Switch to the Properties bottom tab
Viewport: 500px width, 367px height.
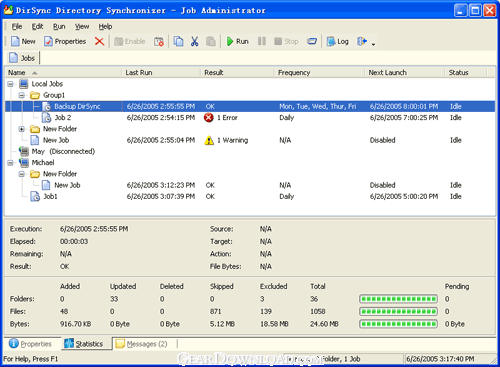point(30,344)
